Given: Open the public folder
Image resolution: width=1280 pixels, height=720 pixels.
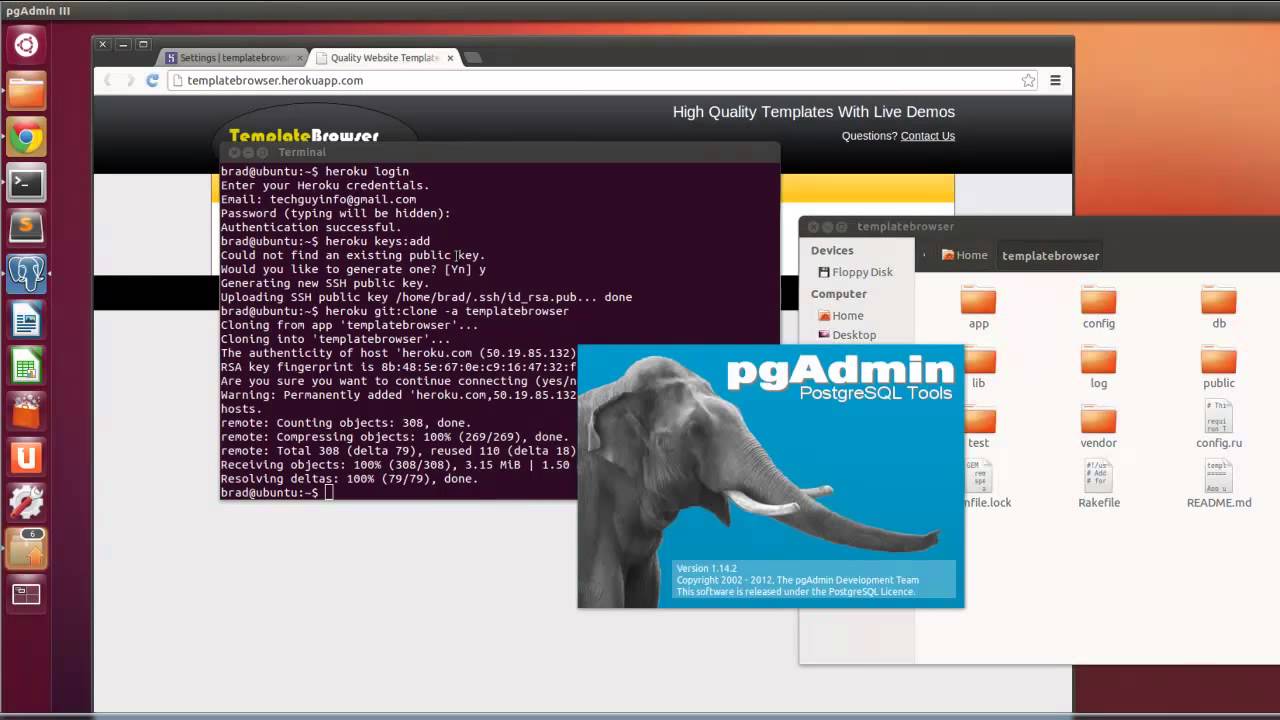Looking at the screenshot, I should tap(1219, 367).
